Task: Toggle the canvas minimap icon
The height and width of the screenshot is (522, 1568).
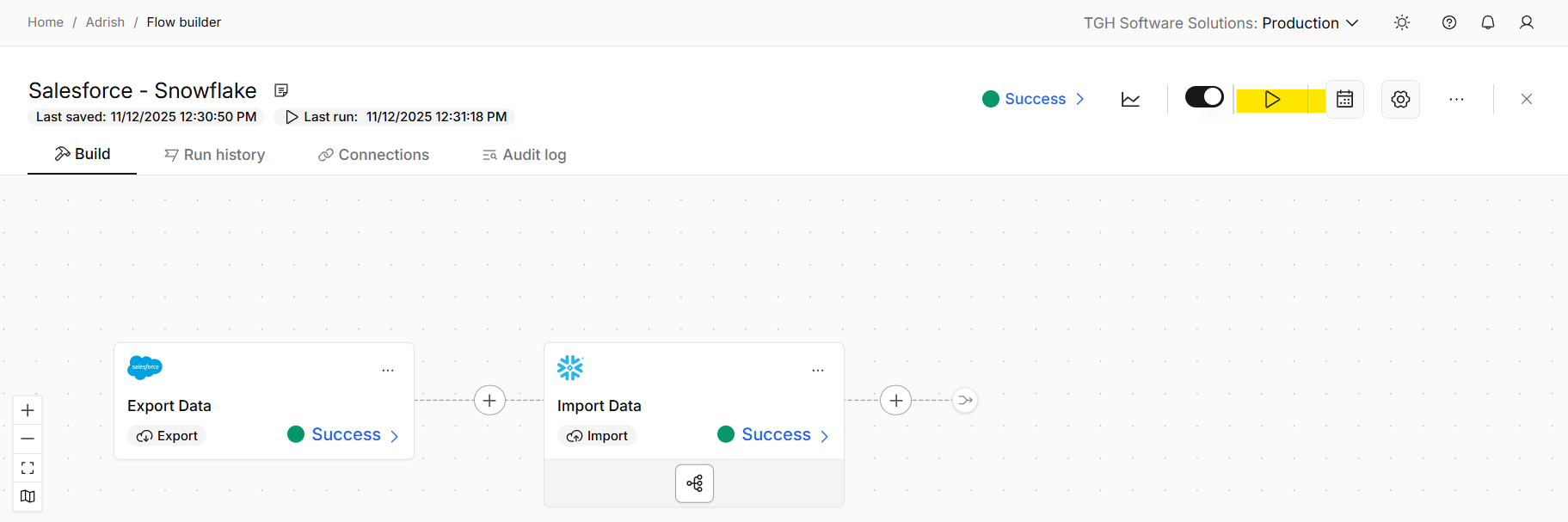Action: pyautogui.click(x=28, y=496)
